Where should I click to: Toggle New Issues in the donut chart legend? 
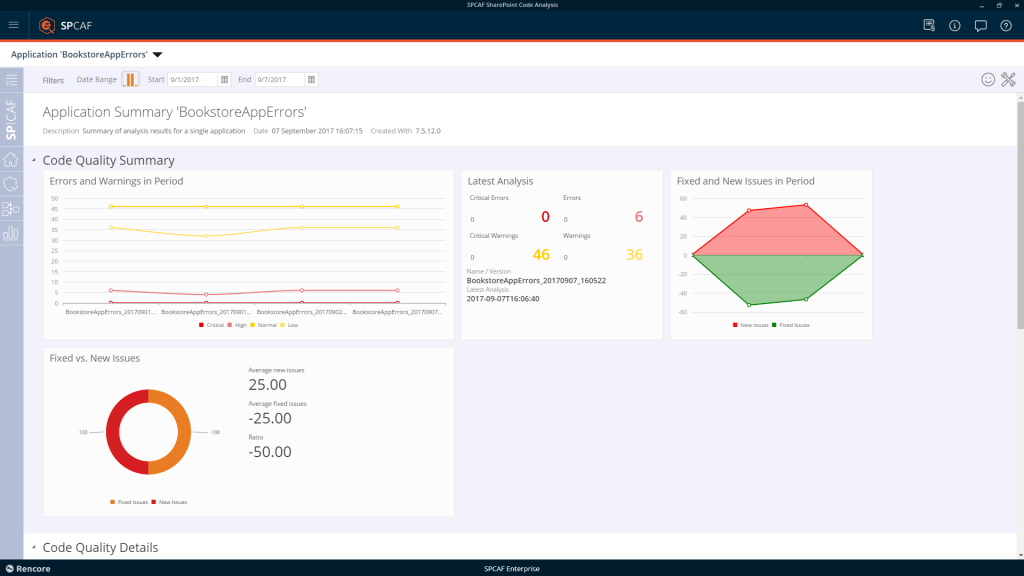pyautogui.click(x=169, y=502)
